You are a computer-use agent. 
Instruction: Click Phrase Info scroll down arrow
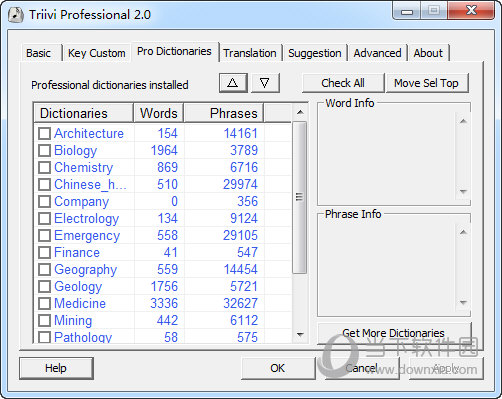pyautogui.click(x=463, y=303)
